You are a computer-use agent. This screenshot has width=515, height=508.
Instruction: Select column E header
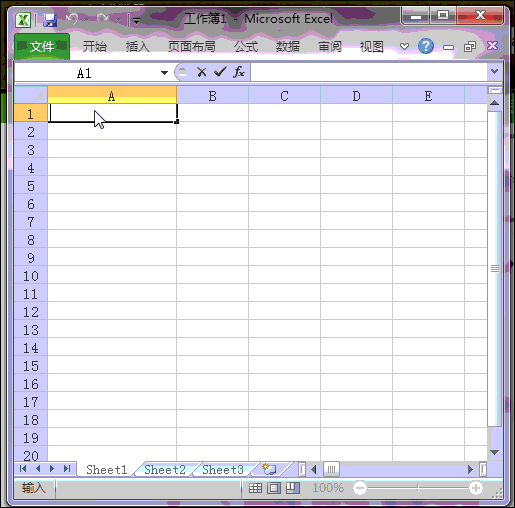(x=428, y=96)
